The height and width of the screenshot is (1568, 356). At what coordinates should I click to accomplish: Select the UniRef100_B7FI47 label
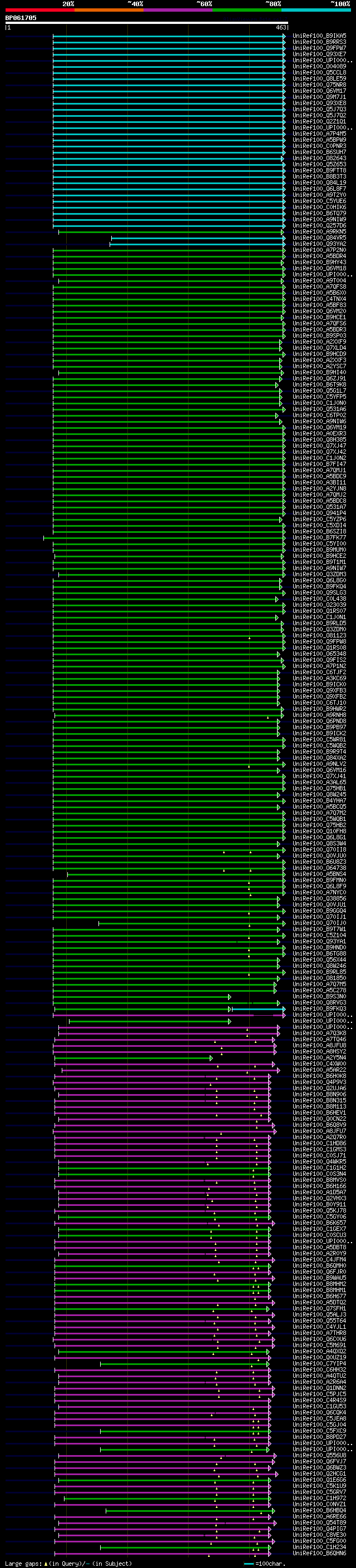319,464
